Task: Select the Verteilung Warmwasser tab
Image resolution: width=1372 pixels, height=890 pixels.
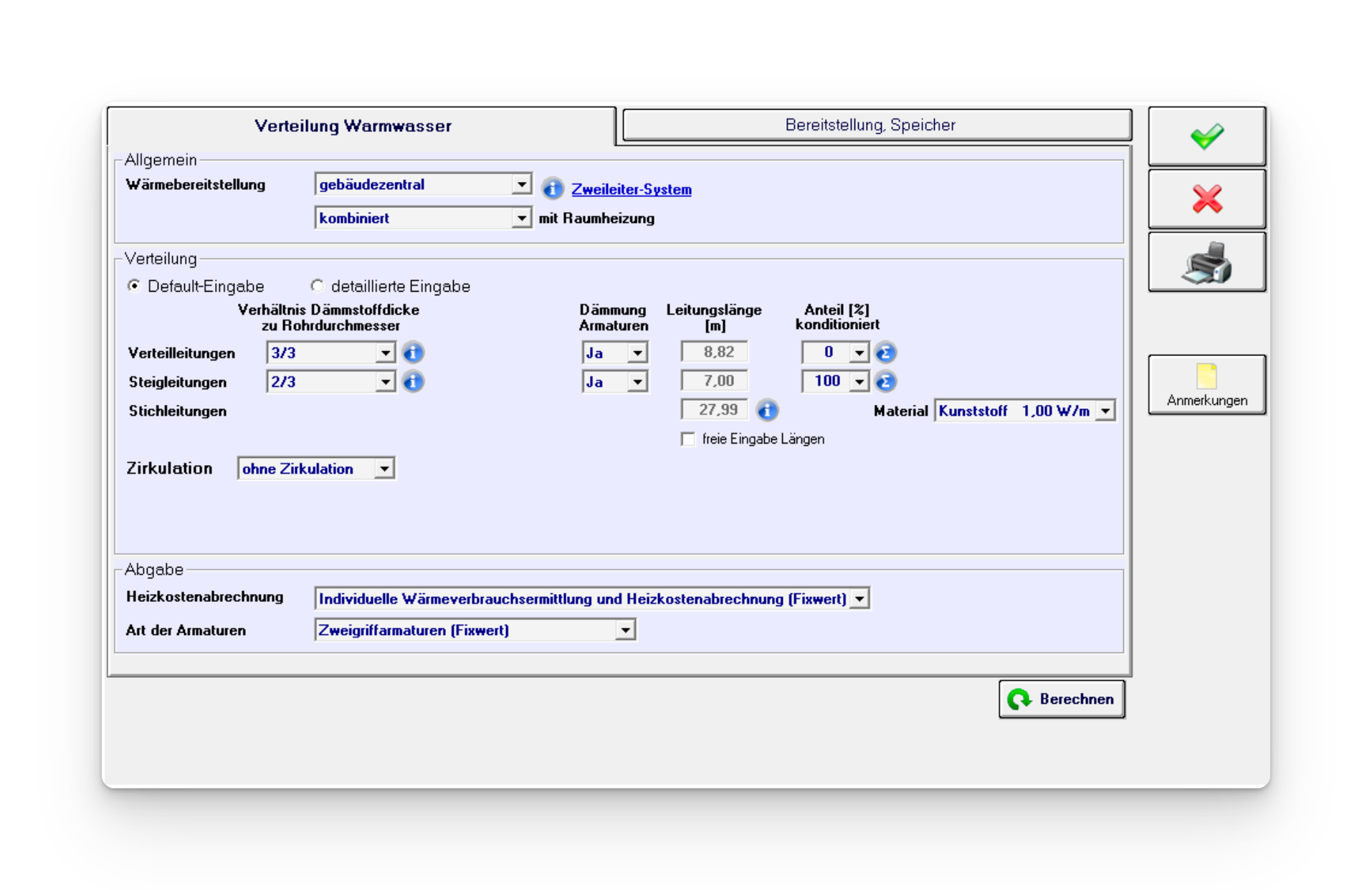Action: [353, 126]
